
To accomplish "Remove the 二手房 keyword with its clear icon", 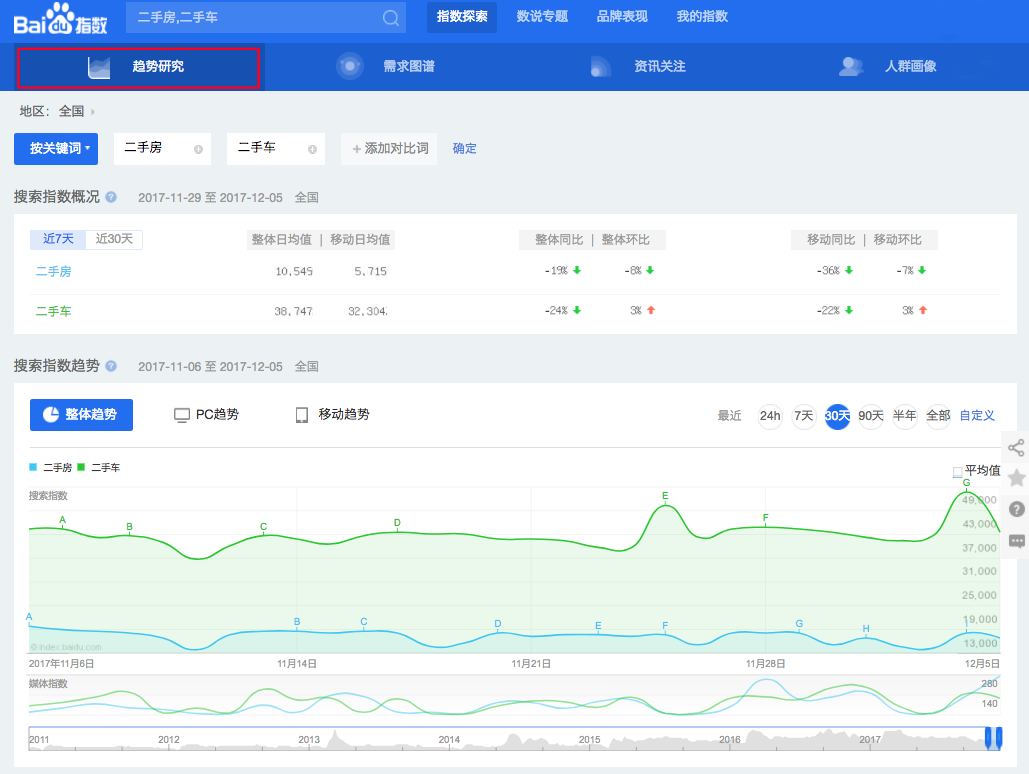I will pos(198,149).
